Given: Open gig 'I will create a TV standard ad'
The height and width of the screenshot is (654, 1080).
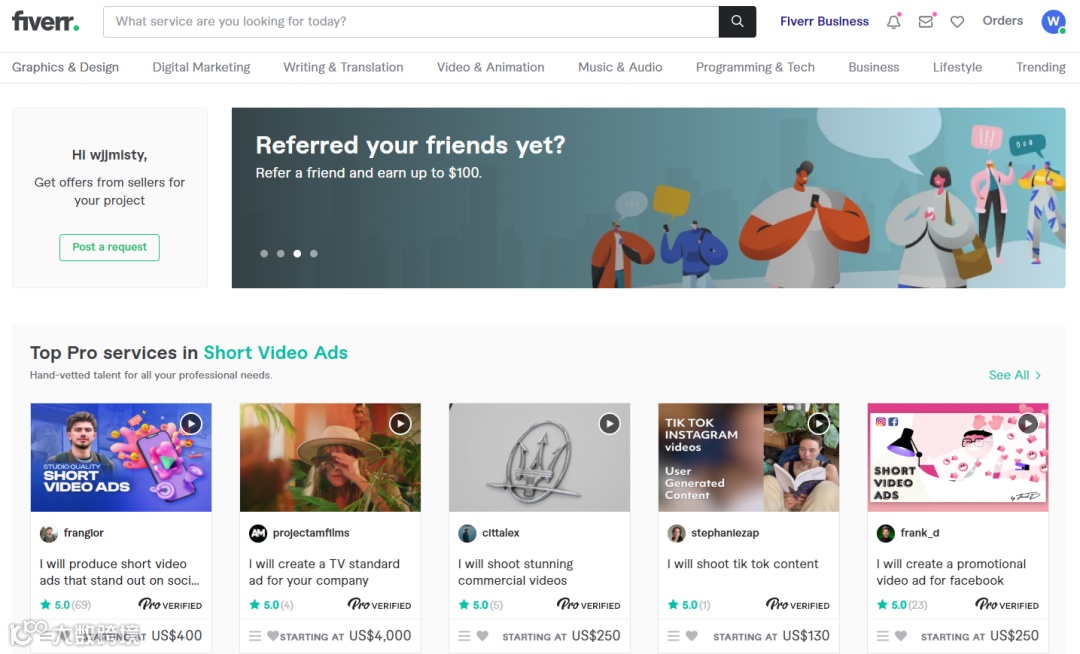Looking at the screenshot, I should coord(324,572).
